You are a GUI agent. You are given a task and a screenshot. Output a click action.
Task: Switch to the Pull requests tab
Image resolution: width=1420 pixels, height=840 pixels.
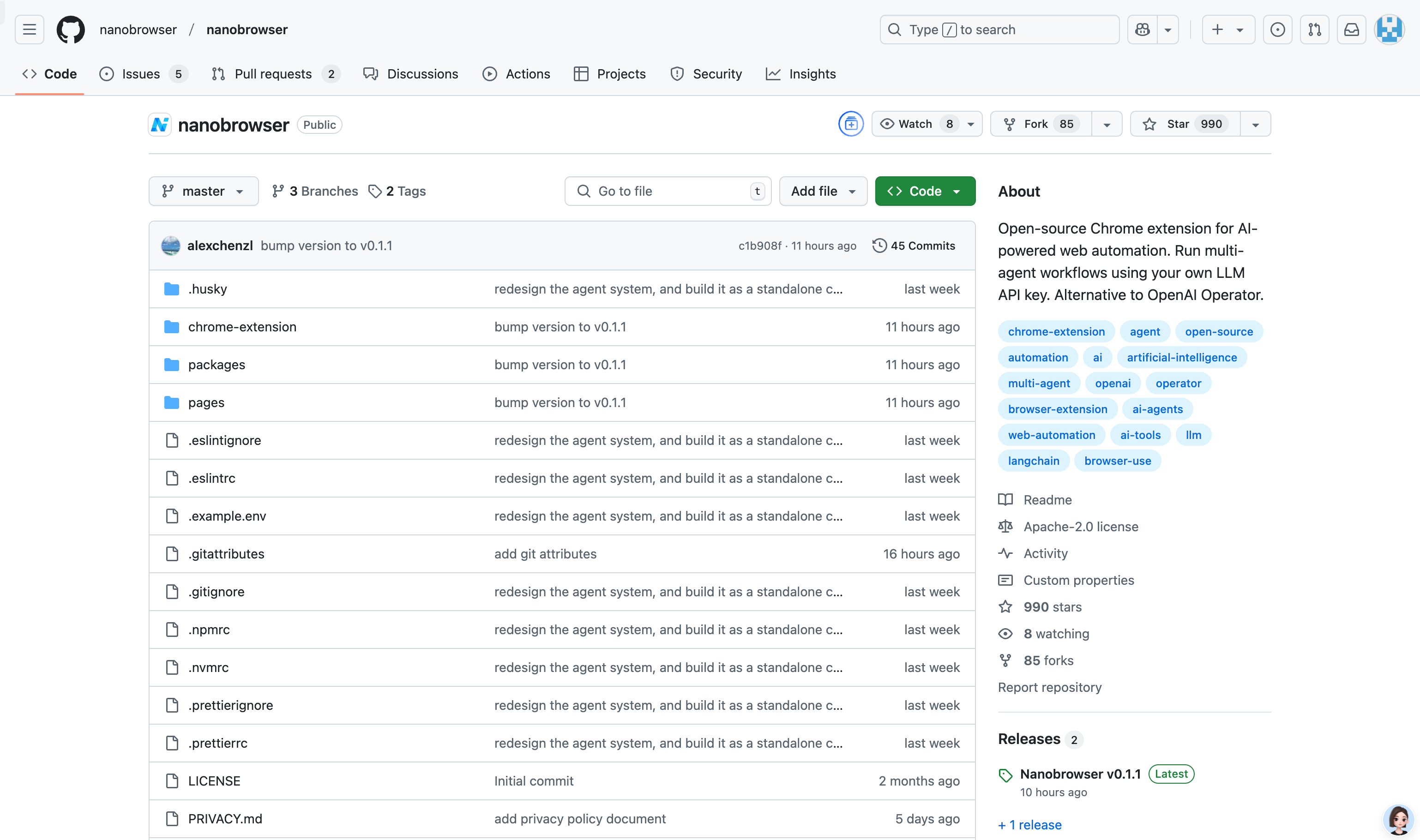coord(276,74)
